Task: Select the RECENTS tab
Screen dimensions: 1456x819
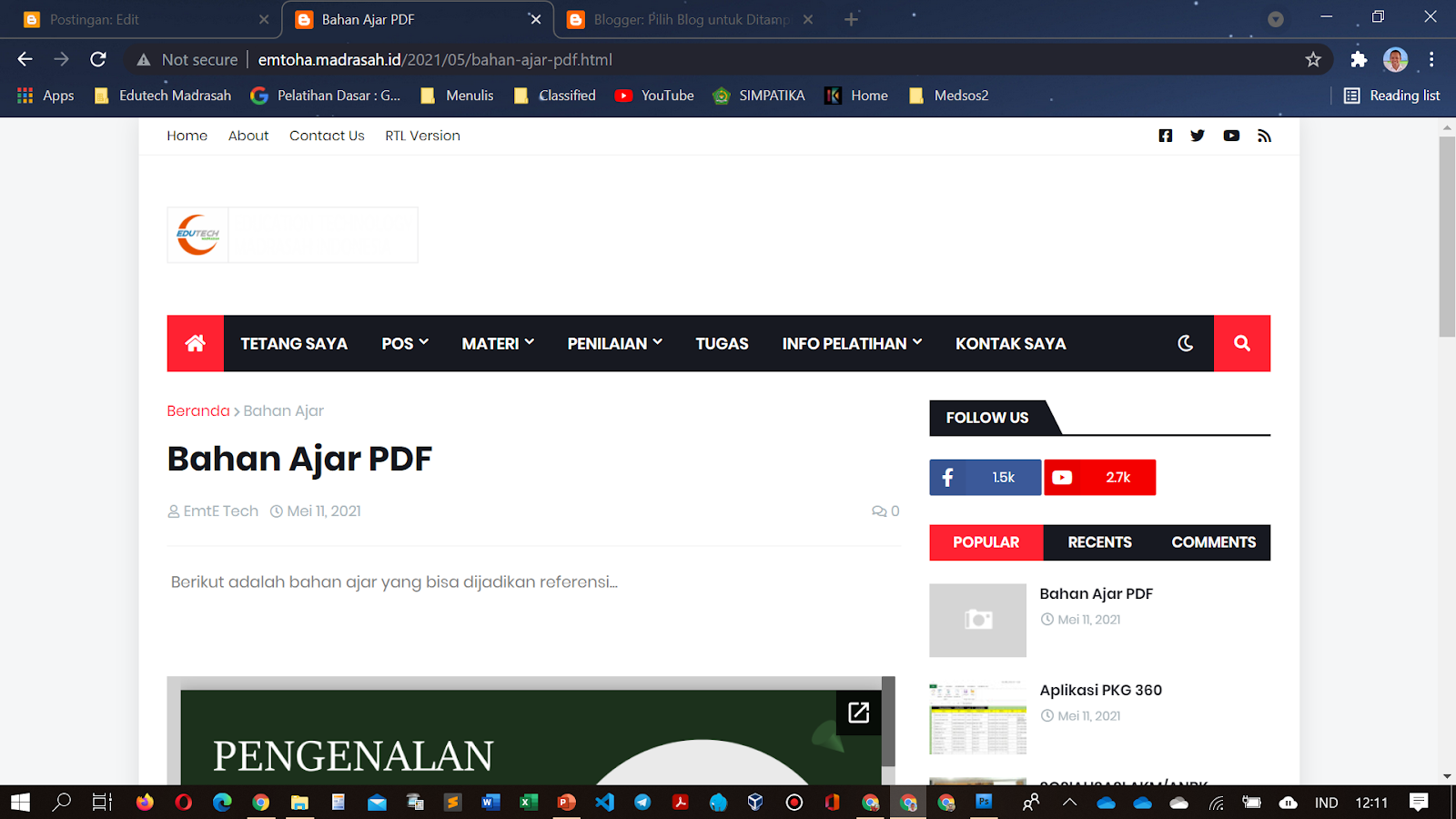Action: [x=1100, y=542]
